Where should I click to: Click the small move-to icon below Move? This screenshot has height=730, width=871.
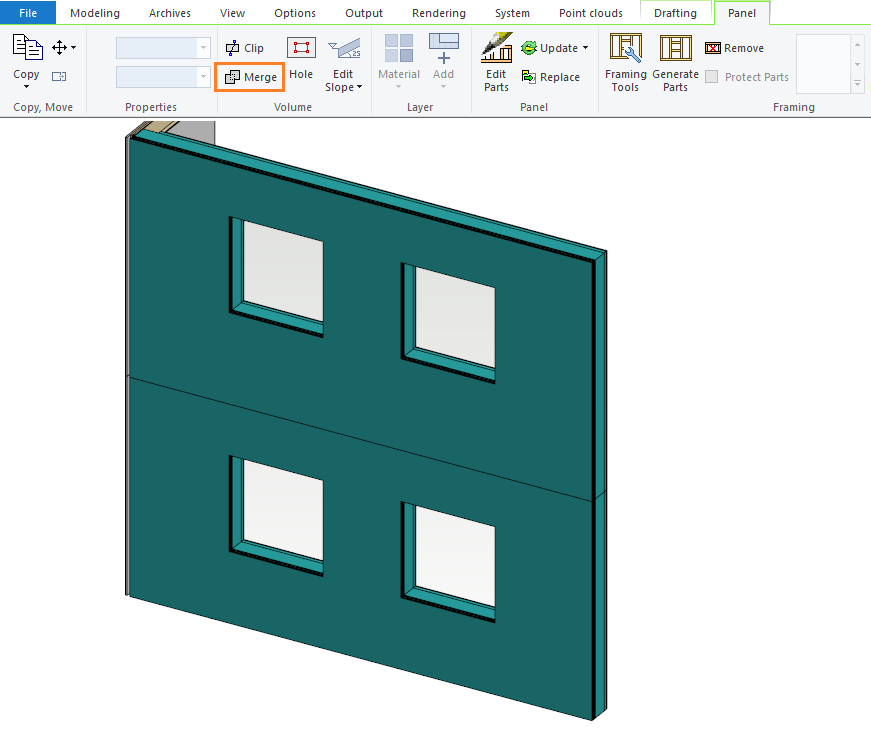coord(59,77)
